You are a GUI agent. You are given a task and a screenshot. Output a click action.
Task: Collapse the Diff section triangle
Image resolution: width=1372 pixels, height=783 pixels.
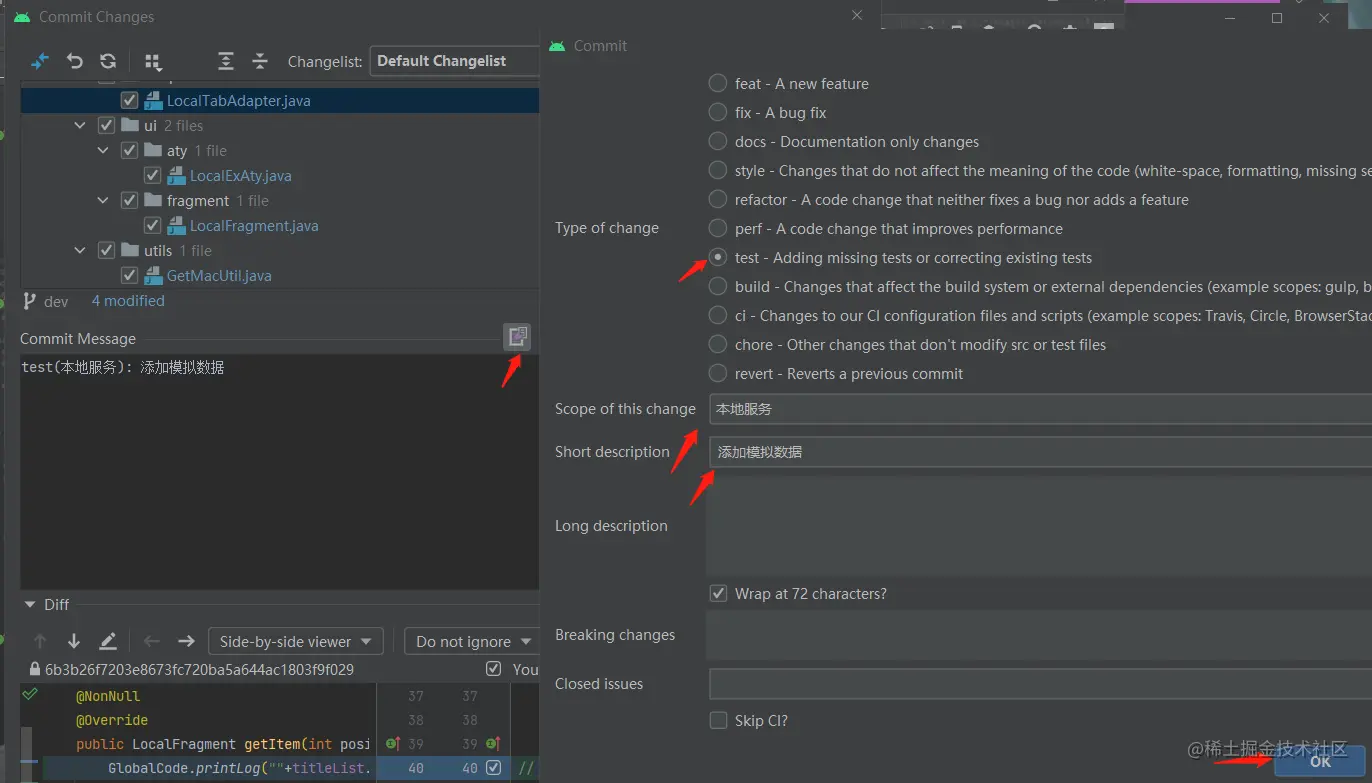pos(29,605)
